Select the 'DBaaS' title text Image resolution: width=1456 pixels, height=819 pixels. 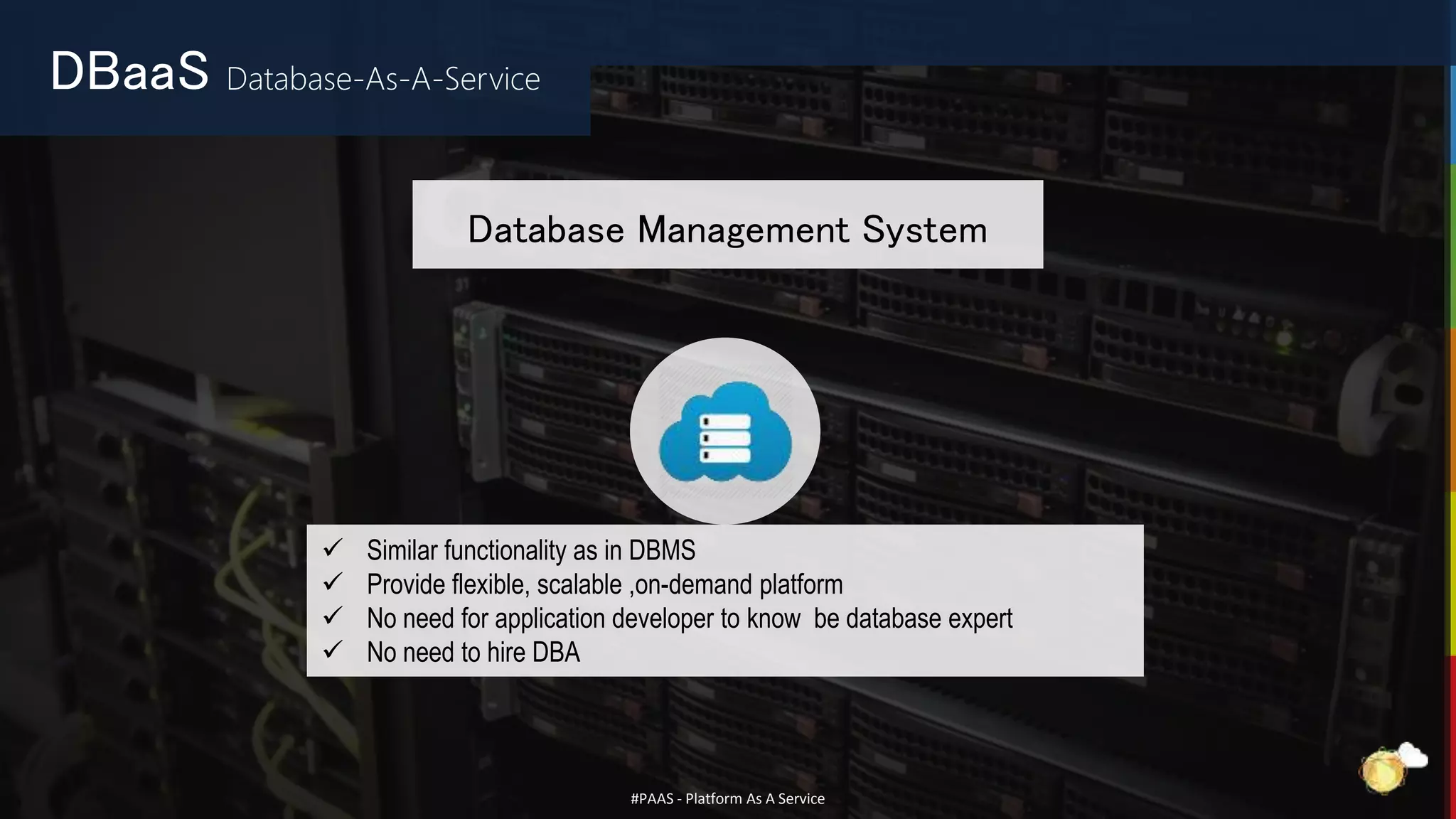[x=129, y=71]
